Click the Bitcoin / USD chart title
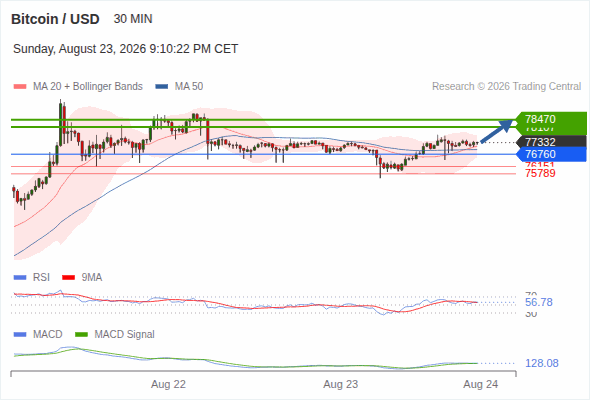 tap(55, 19)
